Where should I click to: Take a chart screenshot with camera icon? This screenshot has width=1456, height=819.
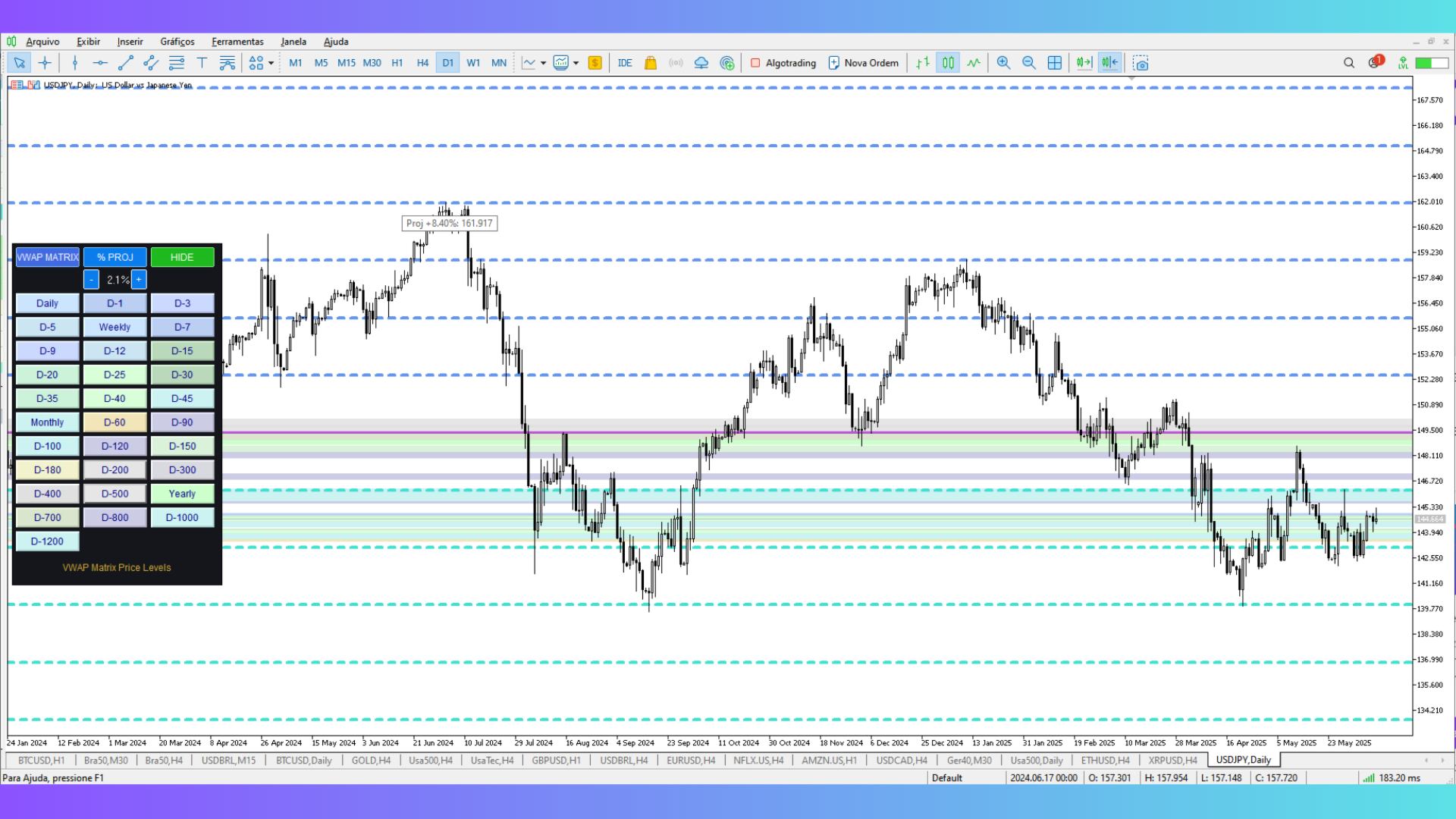point(1141,63)
